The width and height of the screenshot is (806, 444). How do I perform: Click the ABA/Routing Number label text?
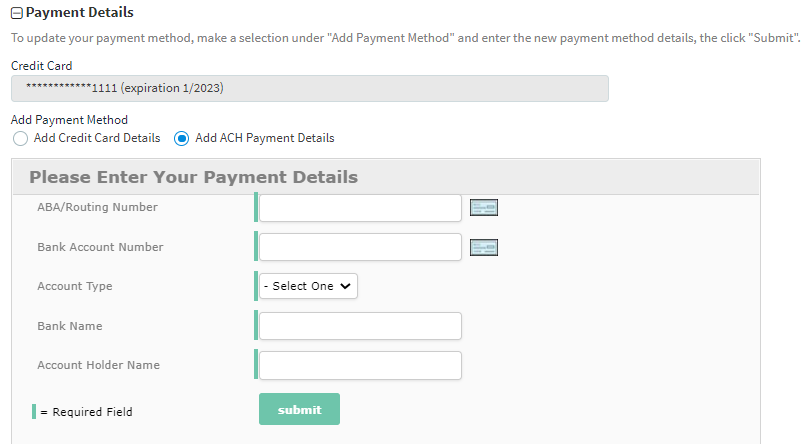pos(97,207)
